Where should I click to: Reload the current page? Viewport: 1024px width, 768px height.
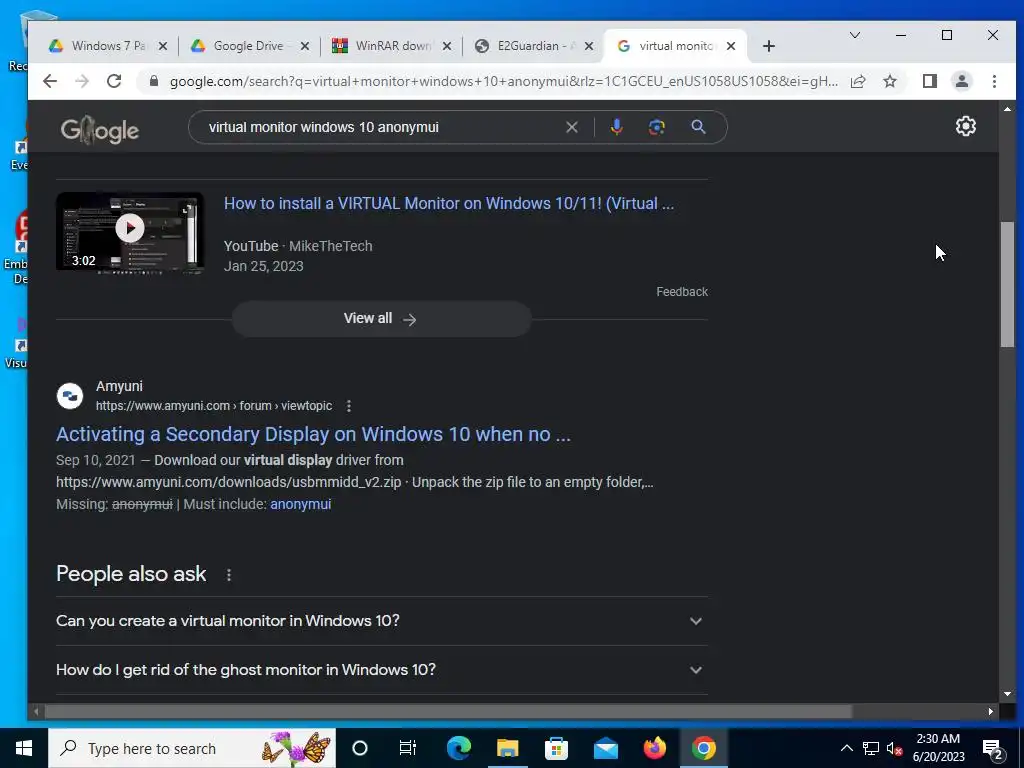(x=114, y=81)
